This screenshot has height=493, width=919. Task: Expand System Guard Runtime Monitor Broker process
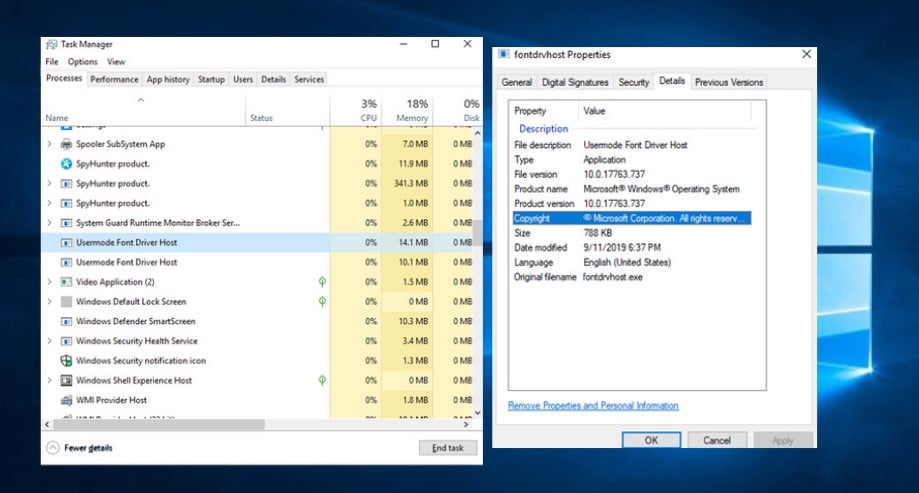point(49,223)
